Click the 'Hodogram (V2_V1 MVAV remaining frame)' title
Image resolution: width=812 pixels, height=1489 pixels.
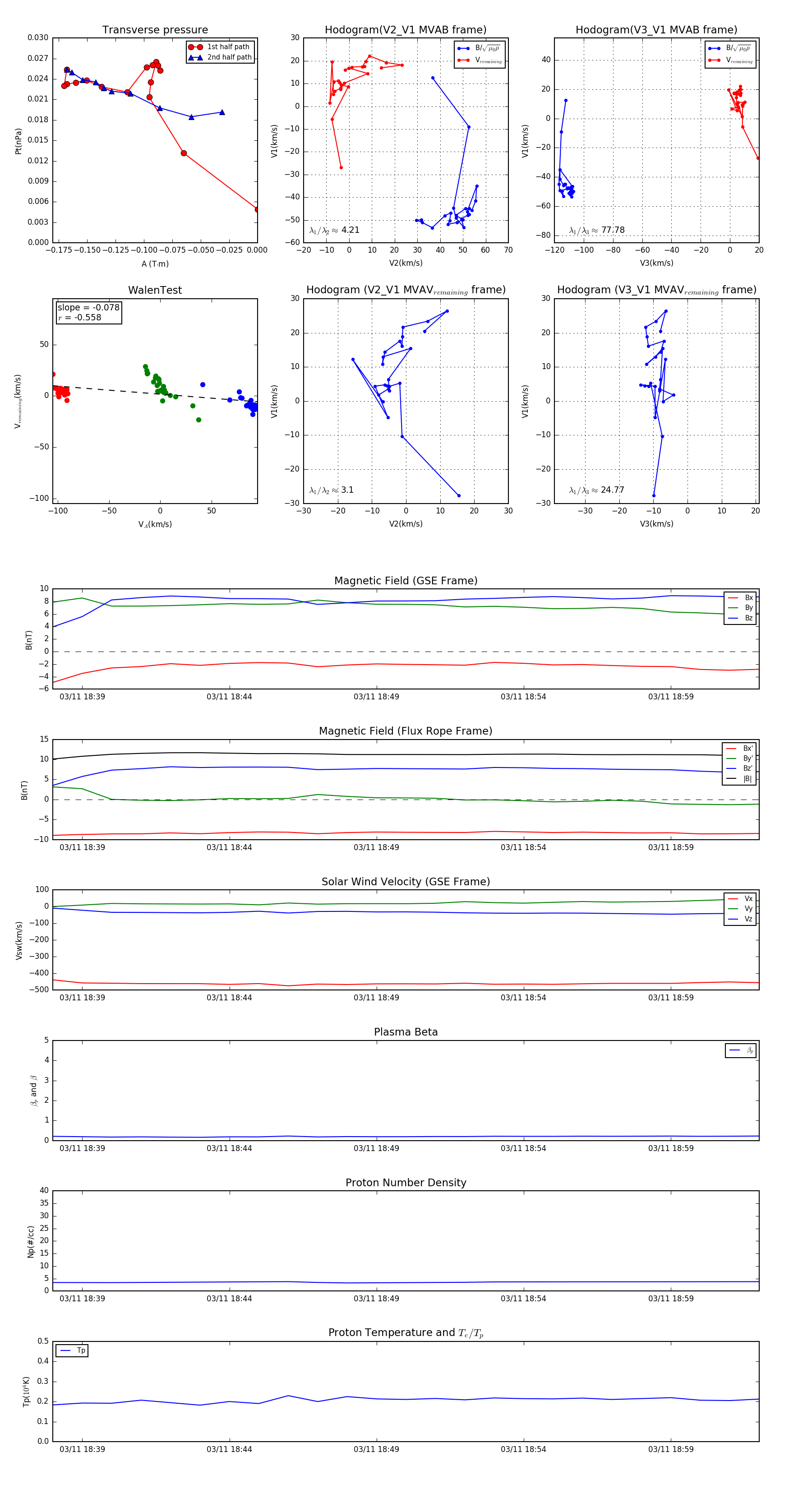click(x=406, y=290)
